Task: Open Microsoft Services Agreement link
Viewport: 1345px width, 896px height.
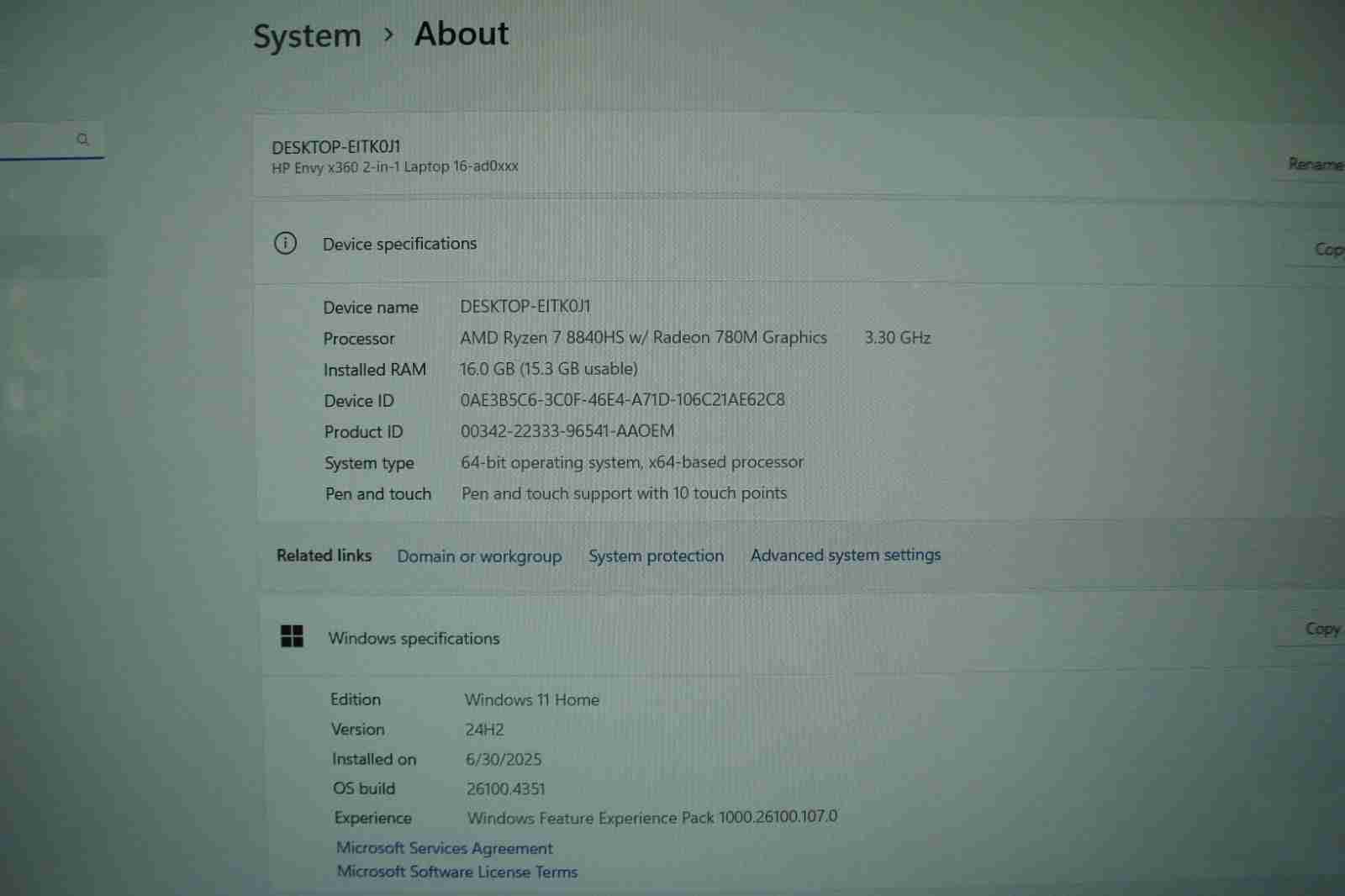Action: pyautogui.click(x=445, y=848)
